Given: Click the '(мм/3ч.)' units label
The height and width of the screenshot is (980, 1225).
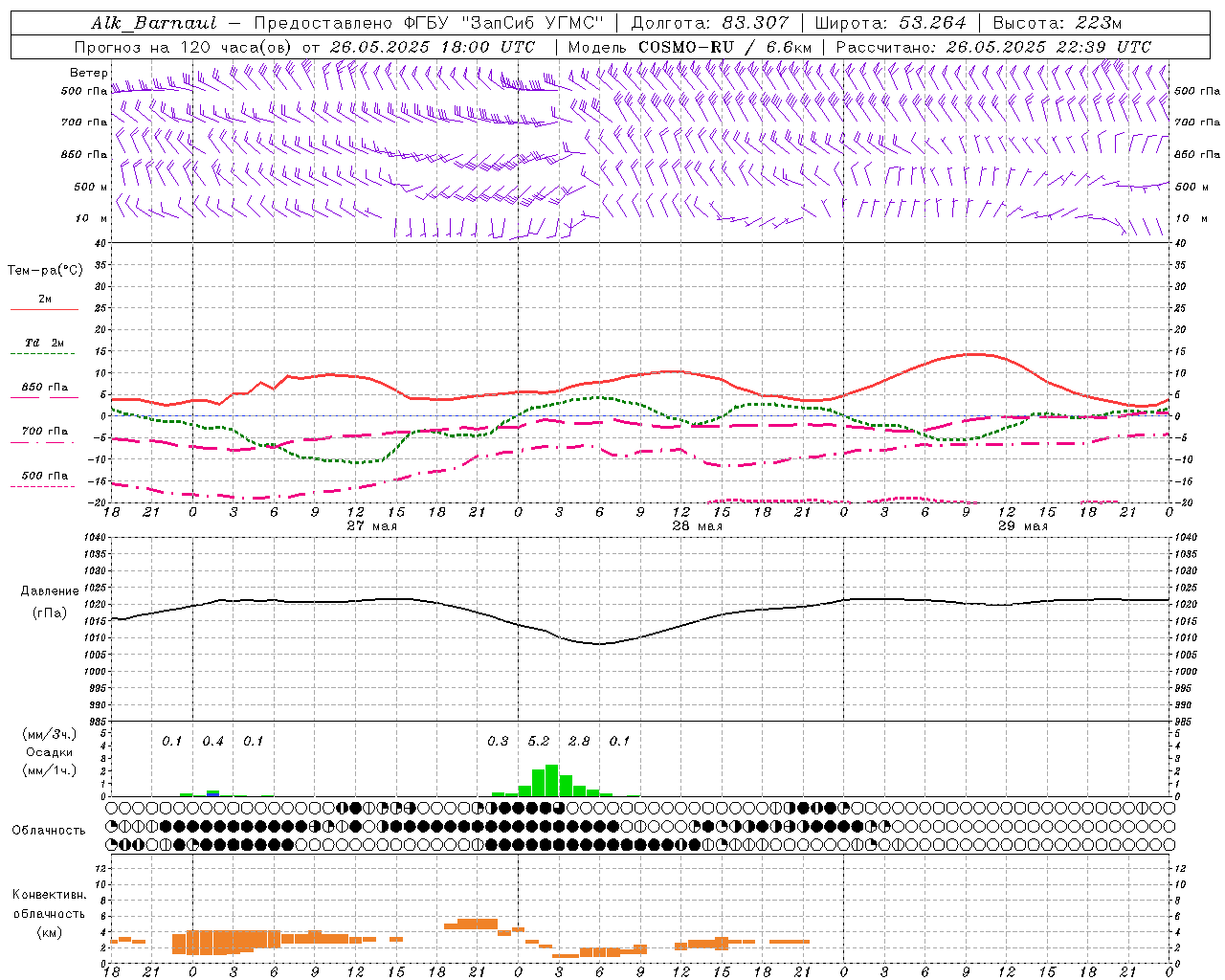Looking at the screenshot, I should (50, 734).
